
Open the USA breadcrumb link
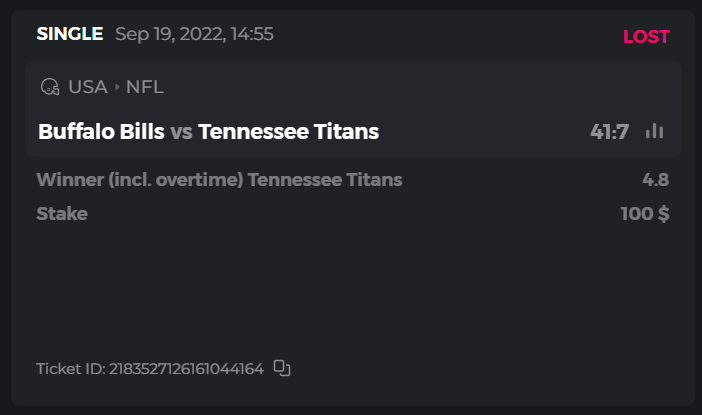click(88, 87)
